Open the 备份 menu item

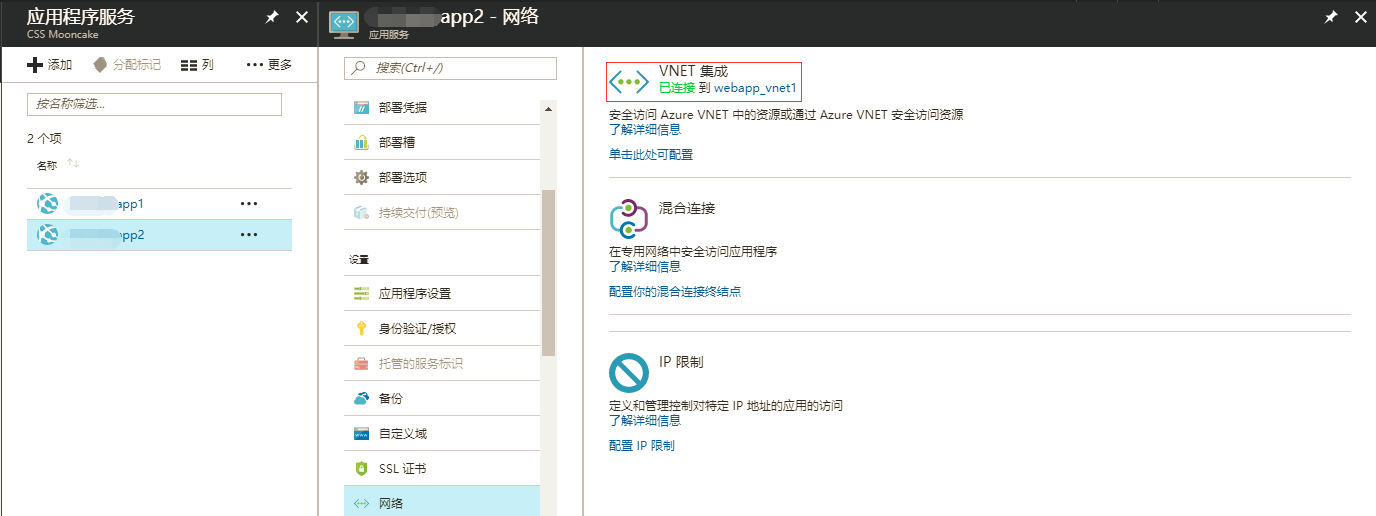click(390, 399)
